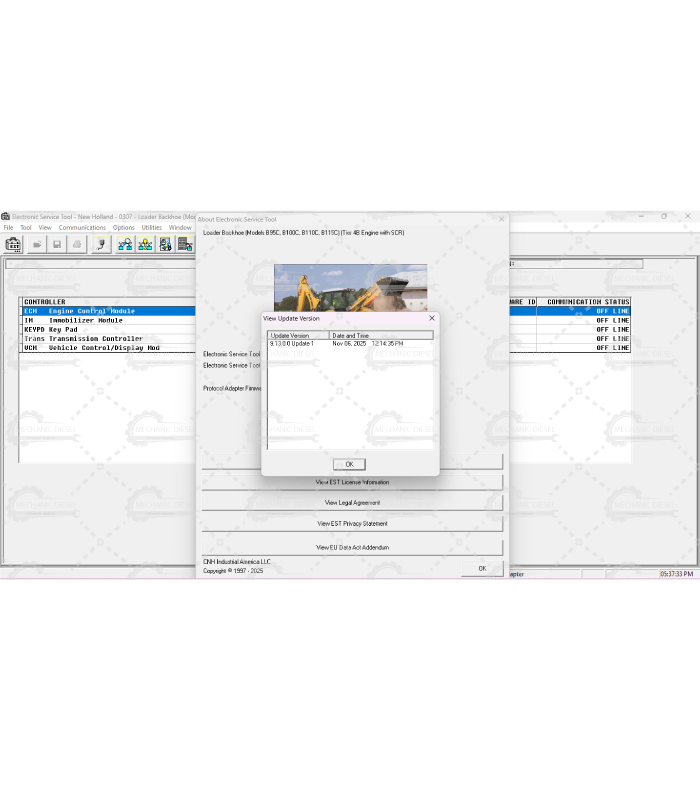Image resolution: width=700 pixels, height=800 pixels.
Task: Close the View Update Version dialog
Action: 432,318
